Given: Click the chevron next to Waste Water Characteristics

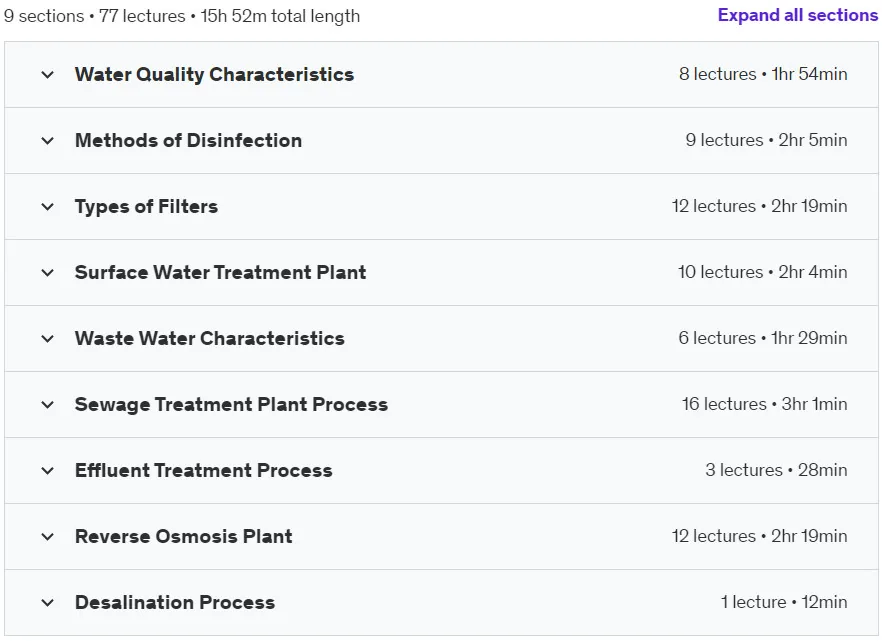Looking at the screenshot, I should [x=48, y=338].
